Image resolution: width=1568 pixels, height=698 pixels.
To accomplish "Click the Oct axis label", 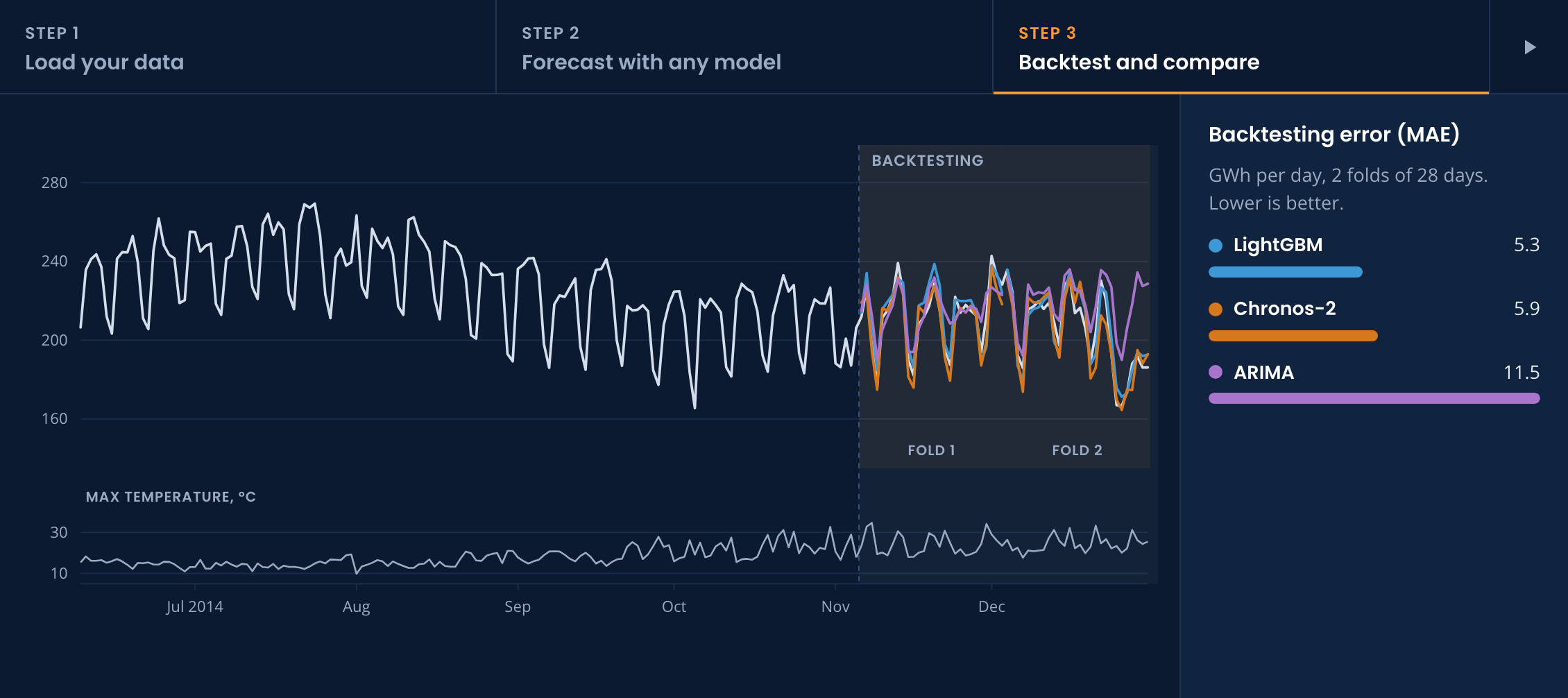I will [674, 606].
